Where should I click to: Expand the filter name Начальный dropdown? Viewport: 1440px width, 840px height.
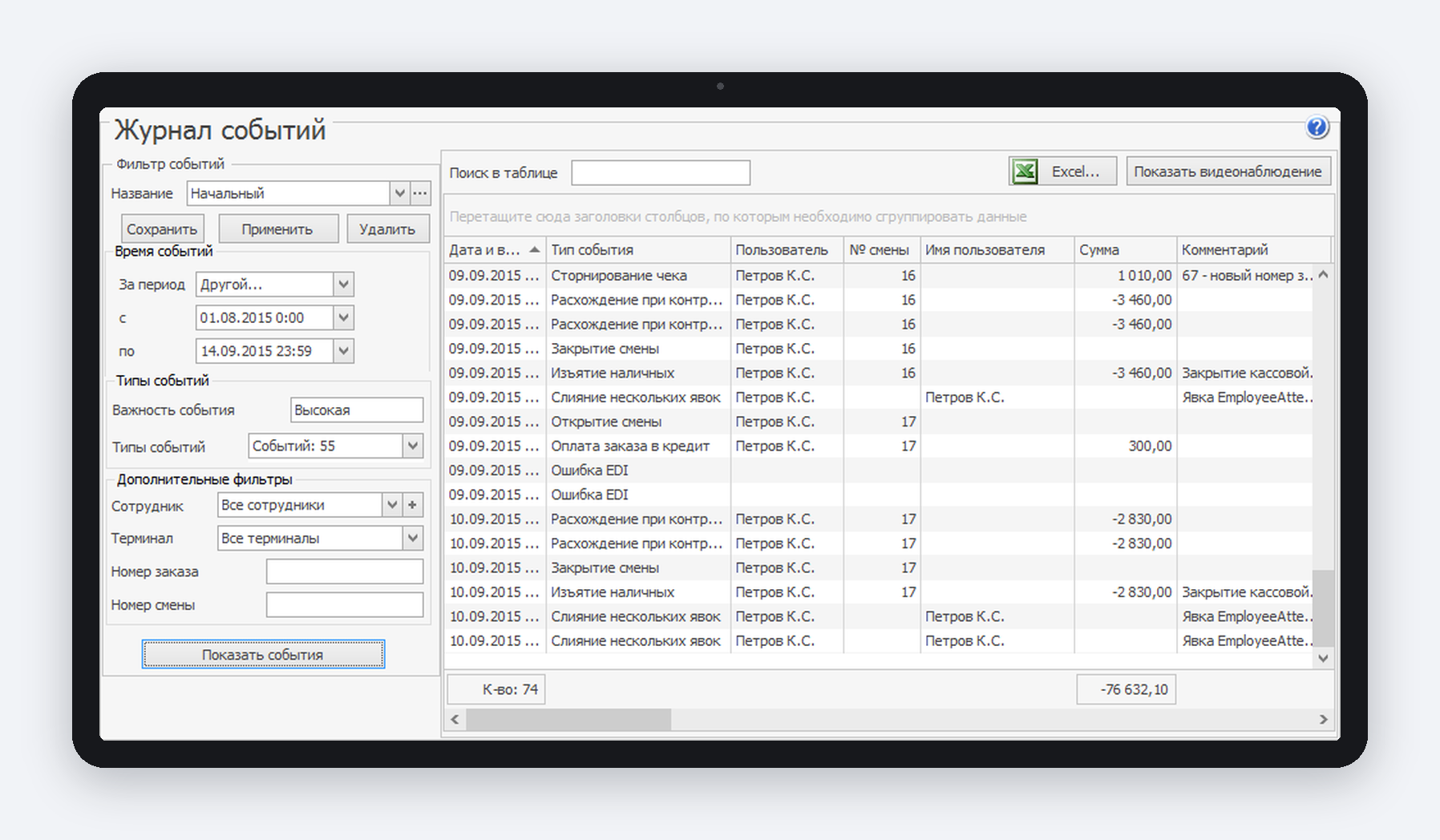click(x=399, y=193)
